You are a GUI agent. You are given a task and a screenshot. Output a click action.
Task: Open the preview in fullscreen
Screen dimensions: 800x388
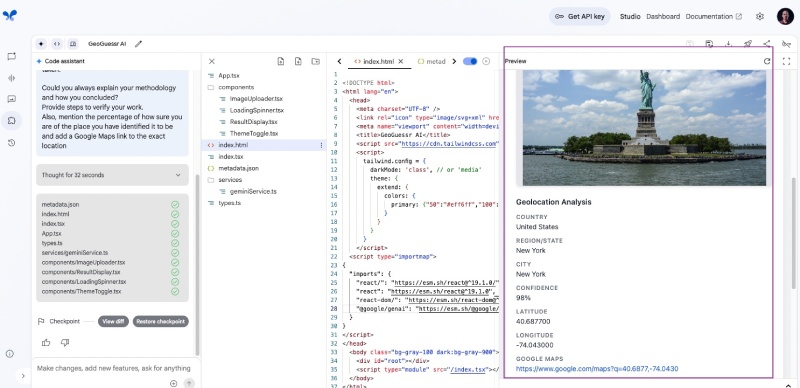(x=786, y=61)
